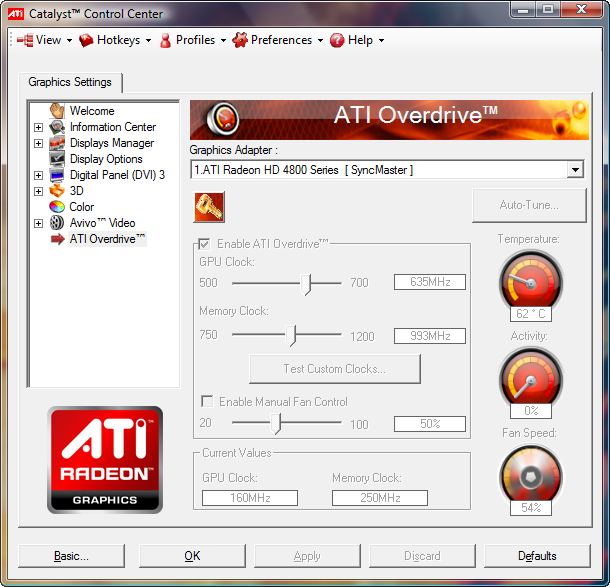Screen dimensions: 610x587
Task: Confirm with the OK button
Action: [x=192, y=556]
